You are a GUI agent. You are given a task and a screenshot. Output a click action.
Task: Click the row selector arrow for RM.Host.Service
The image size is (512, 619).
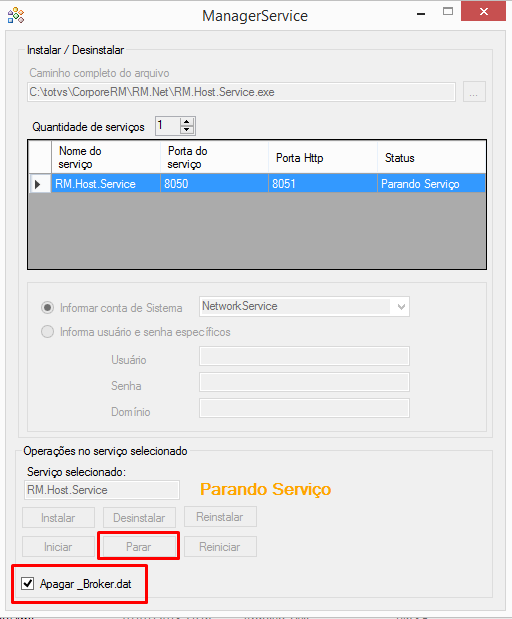tap(39, 184)
